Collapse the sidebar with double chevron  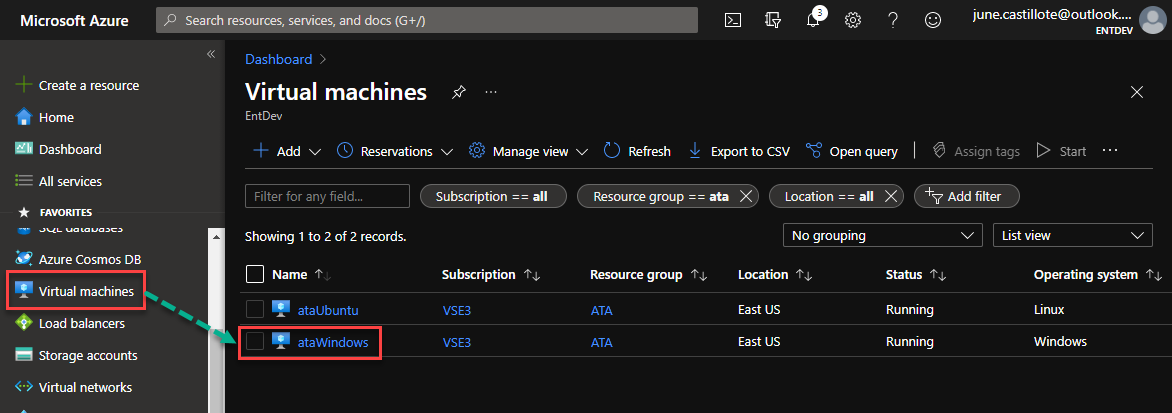click(x=211, y=54)
